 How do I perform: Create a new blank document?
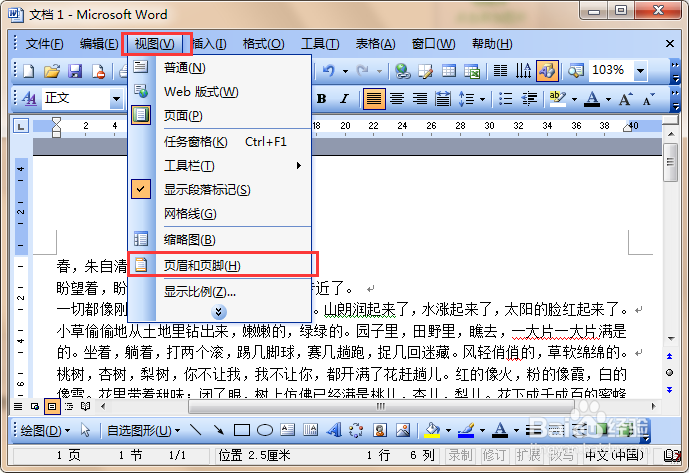tap(29, 71)
